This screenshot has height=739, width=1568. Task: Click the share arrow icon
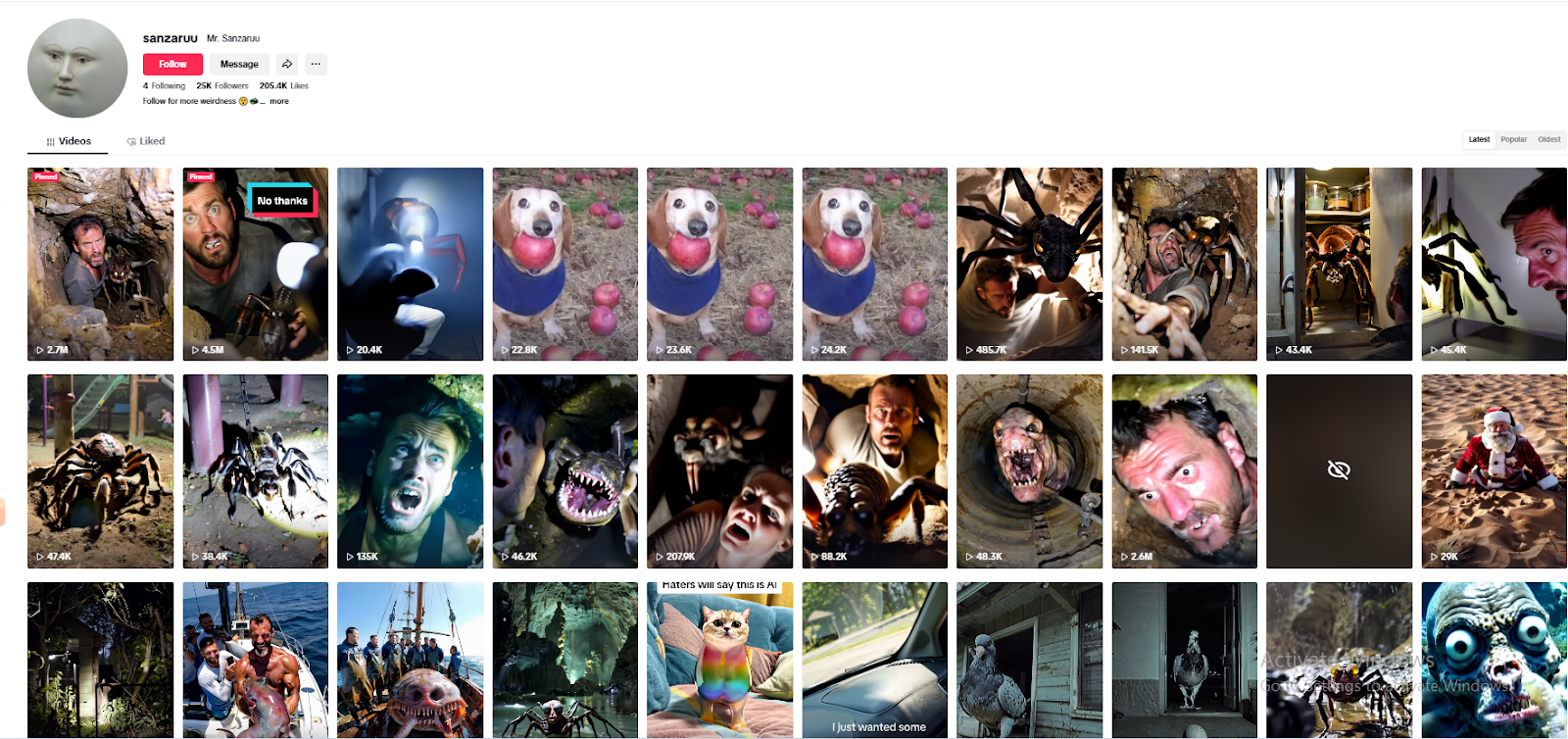(x=286, y=64)
